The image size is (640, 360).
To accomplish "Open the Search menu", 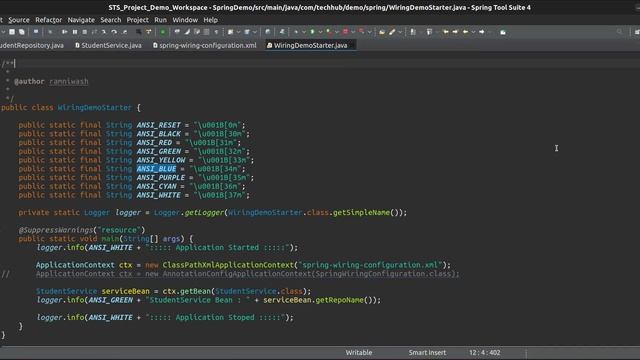I will pos(111,20).
